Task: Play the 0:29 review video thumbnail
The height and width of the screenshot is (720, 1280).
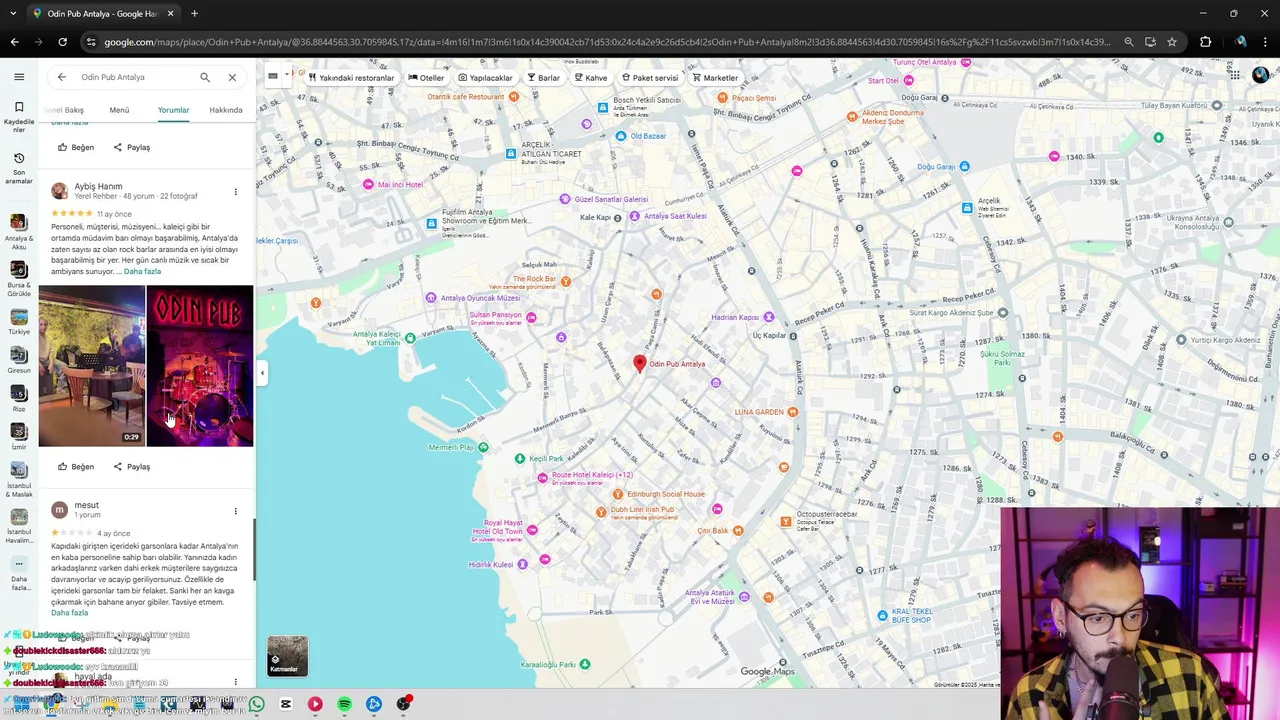Action: (x=91, y=366)
